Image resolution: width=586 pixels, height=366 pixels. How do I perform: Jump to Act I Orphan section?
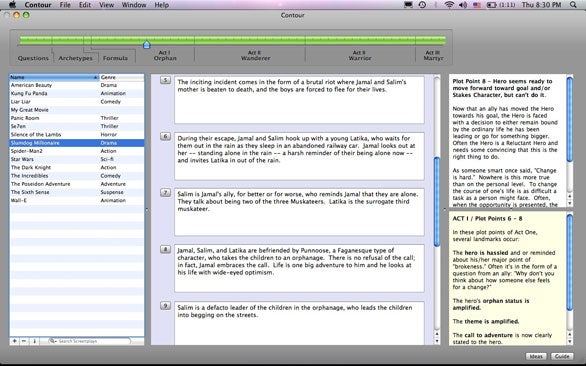point(165,55)
